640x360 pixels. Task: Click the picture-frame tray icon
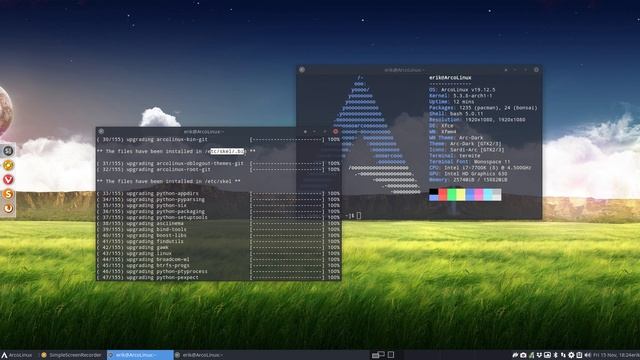pos(547,355)
